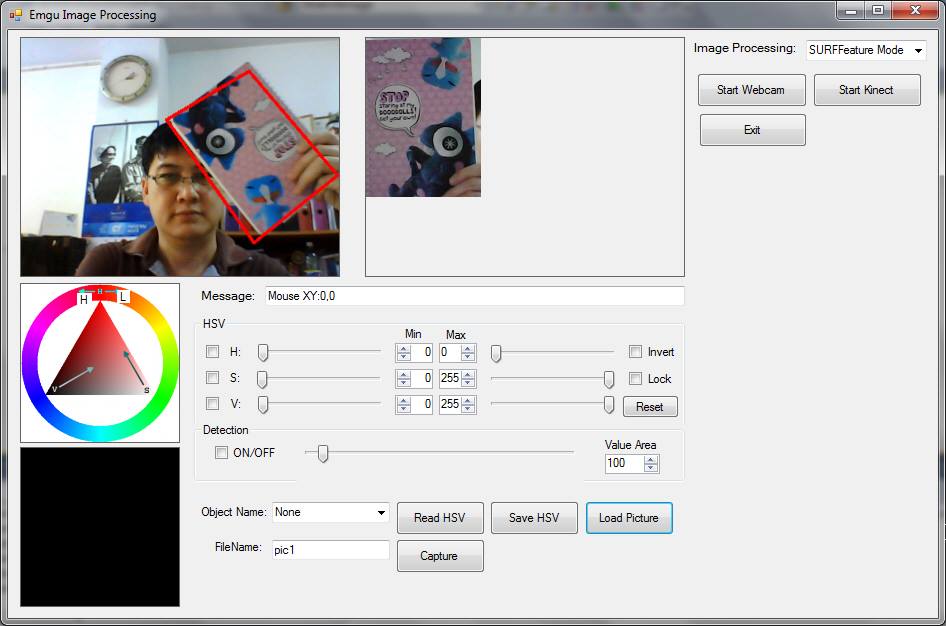Click the Start Webcam button
The width and height of the screenshot is (946, 626).
[x=752, y=90]
